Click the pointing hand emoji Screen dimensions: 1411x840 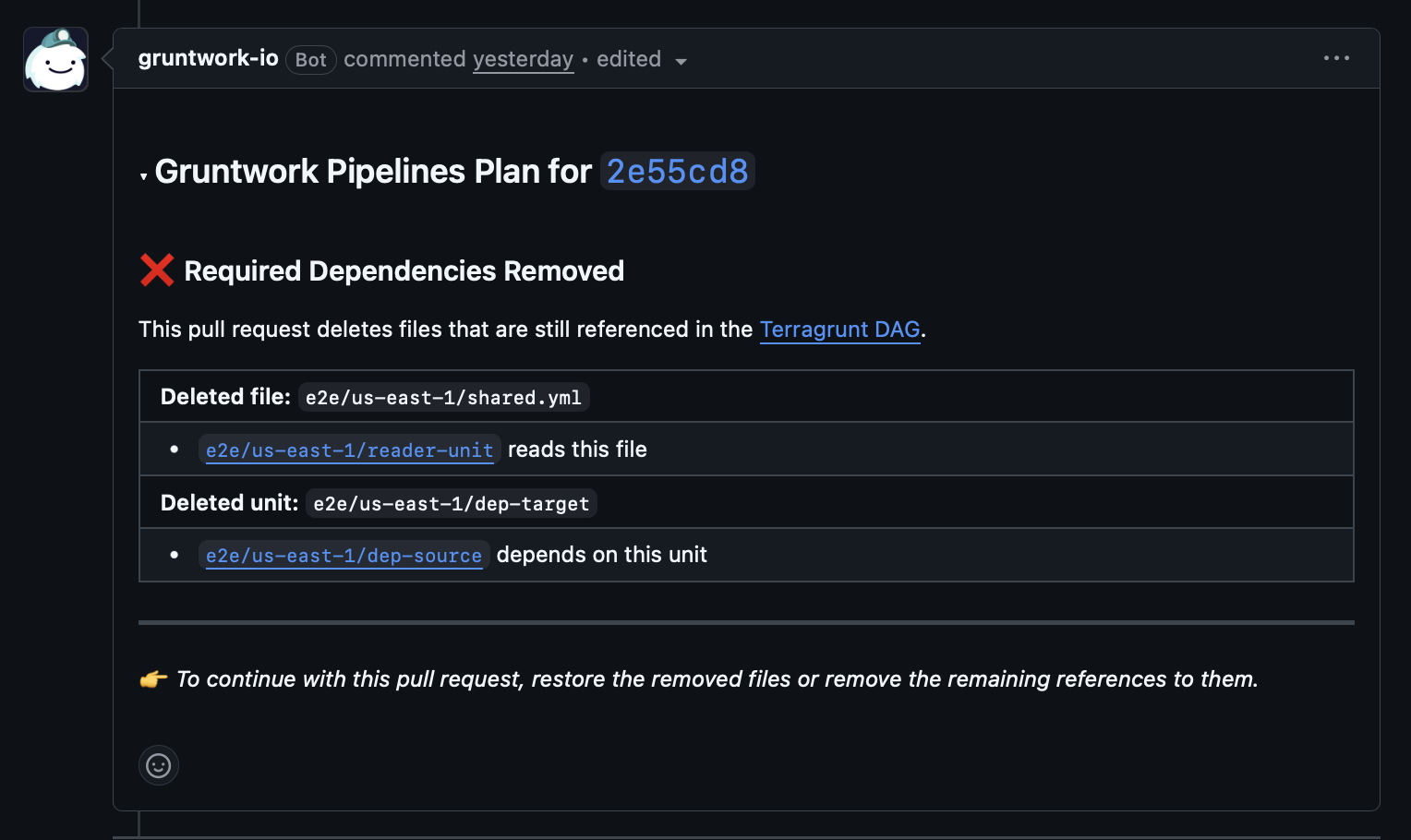(153, 679)
